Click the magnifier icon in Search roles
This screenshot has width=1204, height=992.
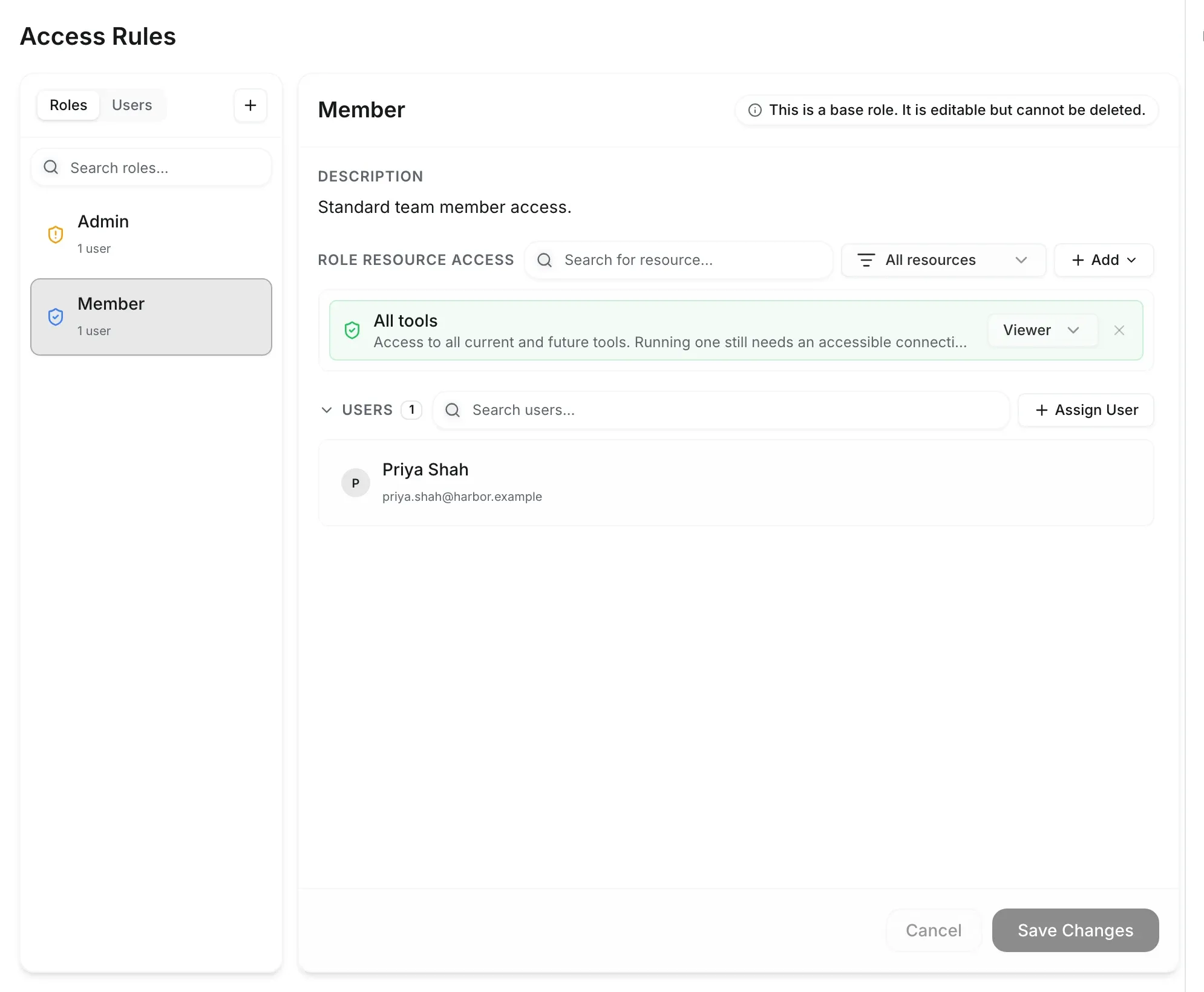point(51,168)
